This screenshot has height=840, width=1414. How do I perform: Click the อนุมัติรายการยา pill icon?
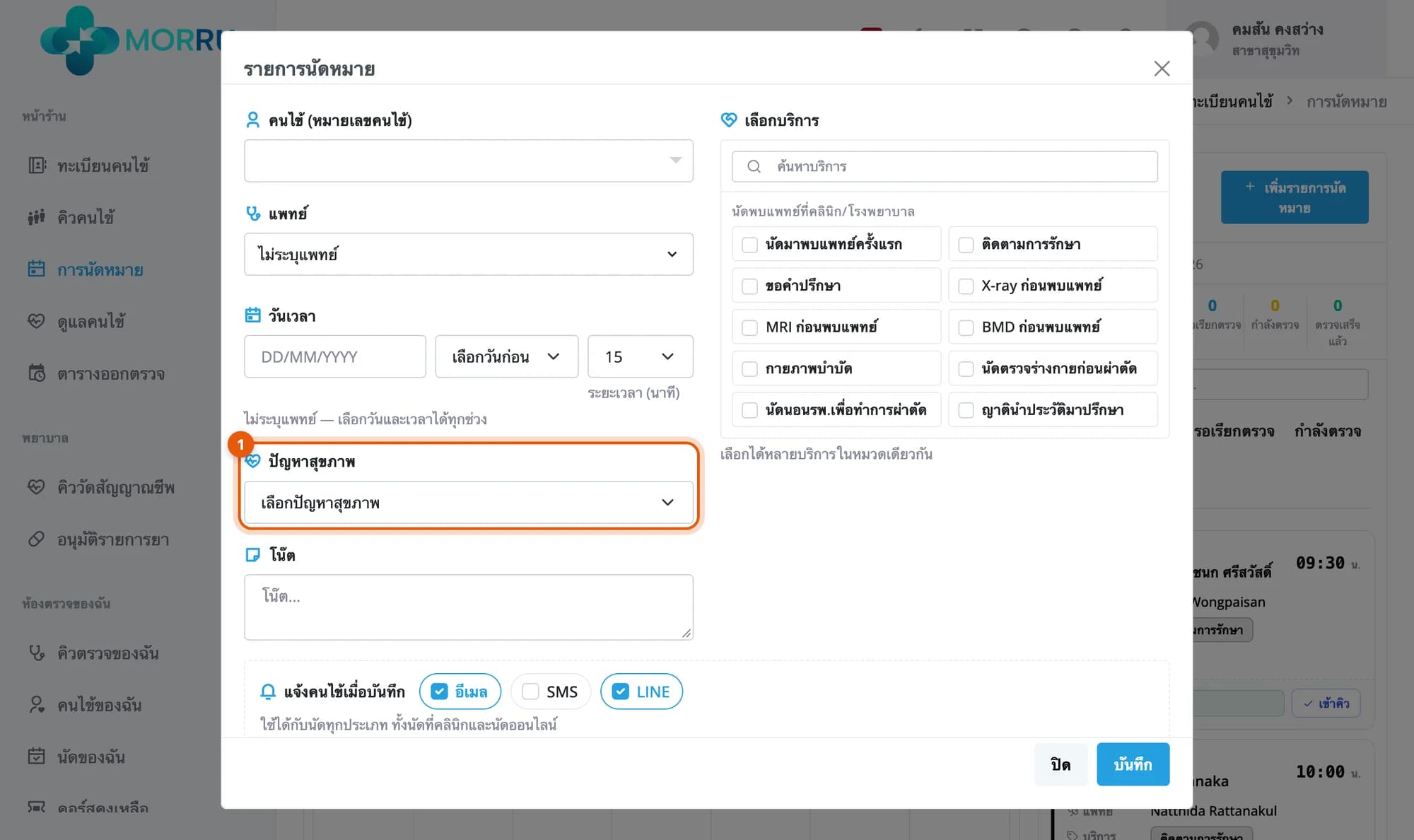pyautogui.click(x=37, y=539)
